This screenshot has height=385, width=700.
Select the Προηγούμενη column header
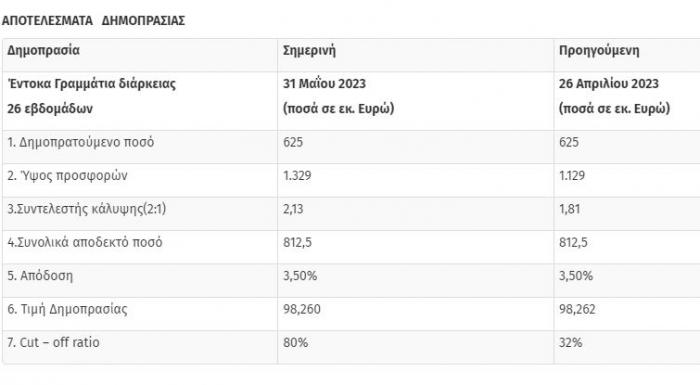coord(599,50)
